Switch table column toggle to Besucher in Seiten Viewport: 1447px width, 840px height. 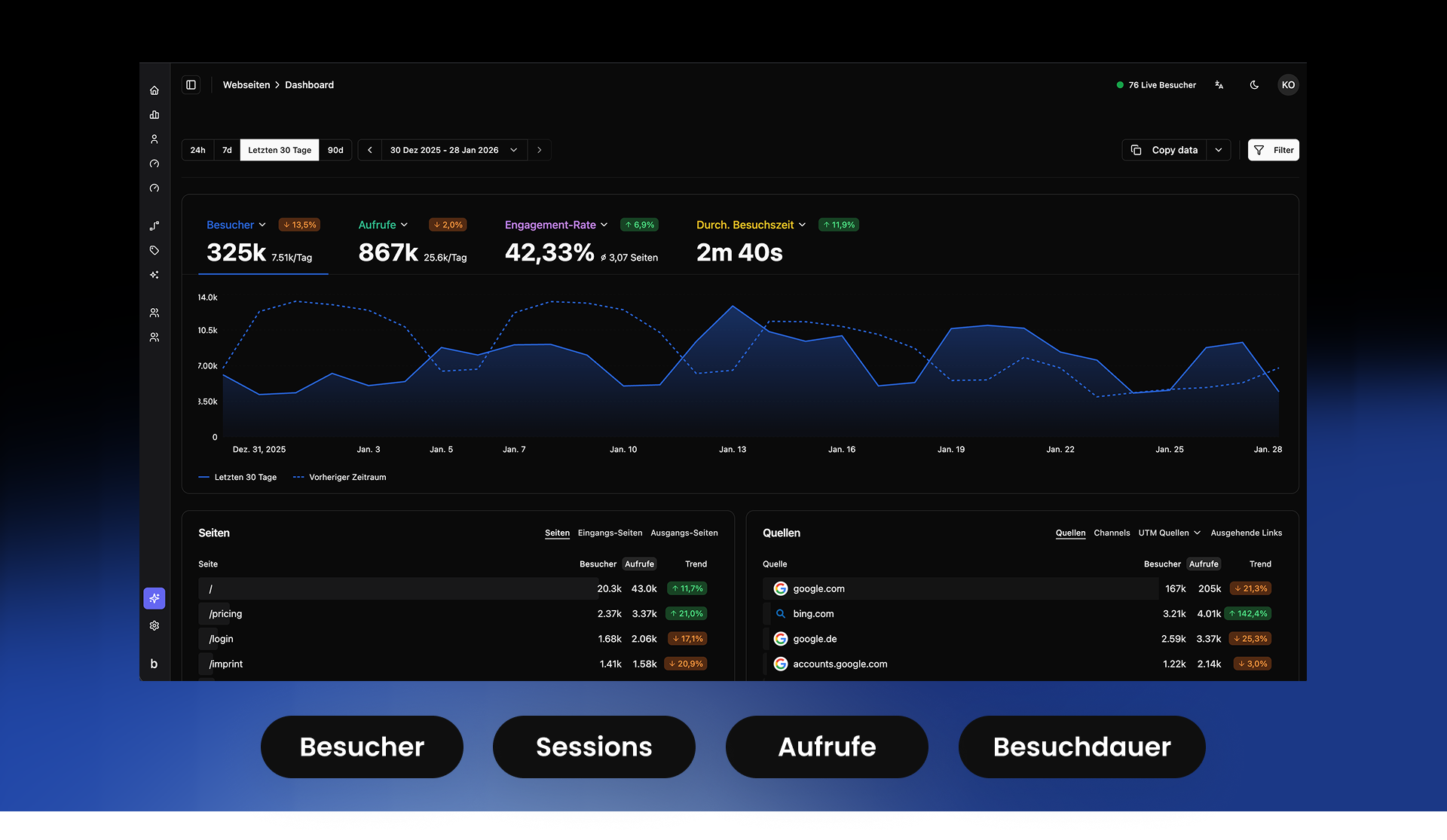click(598, 564)
